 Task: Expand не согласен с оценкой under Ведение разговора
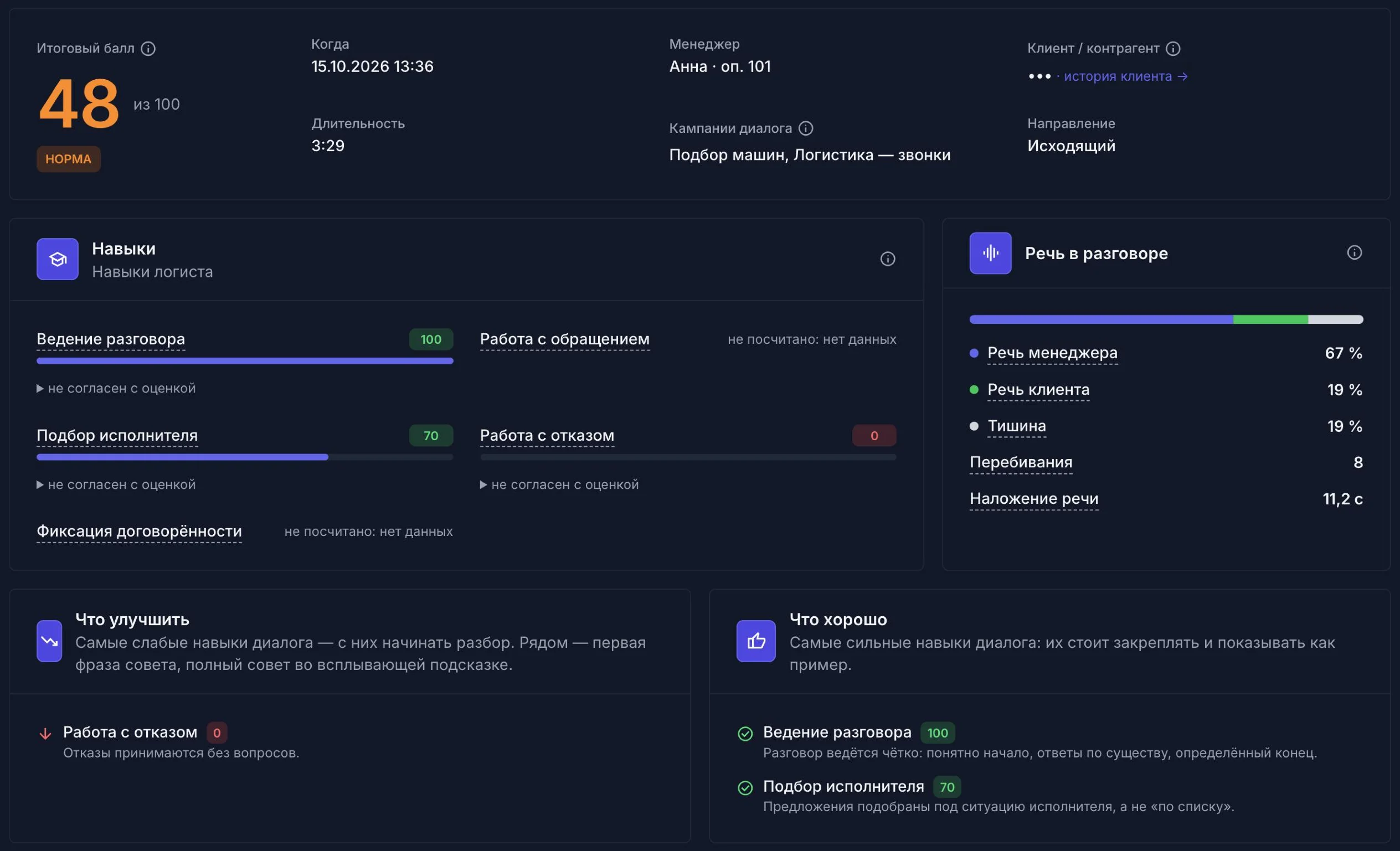pyautogui.click(x=116, y=389)
